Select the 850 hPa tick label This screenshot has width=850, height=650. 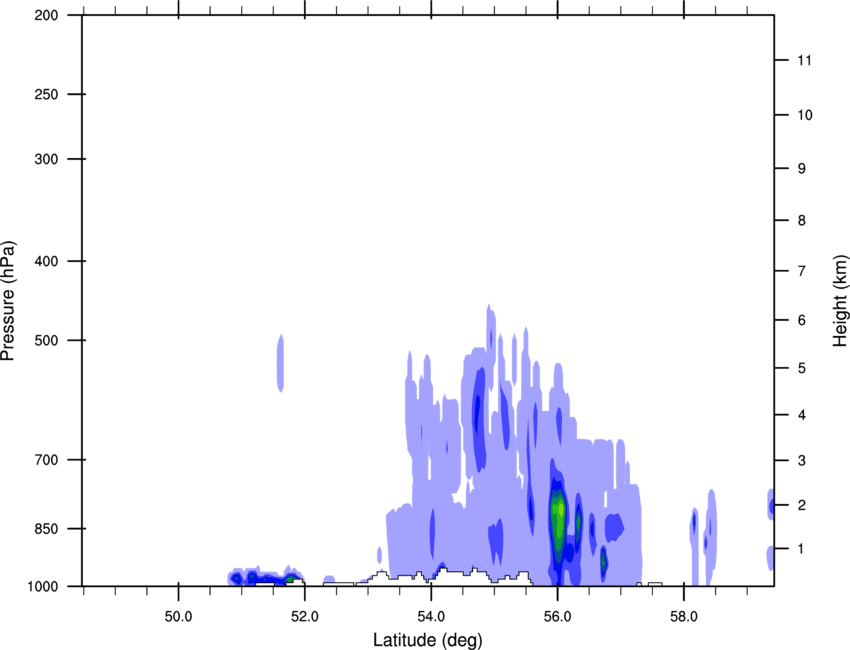(x=47, y=528)
